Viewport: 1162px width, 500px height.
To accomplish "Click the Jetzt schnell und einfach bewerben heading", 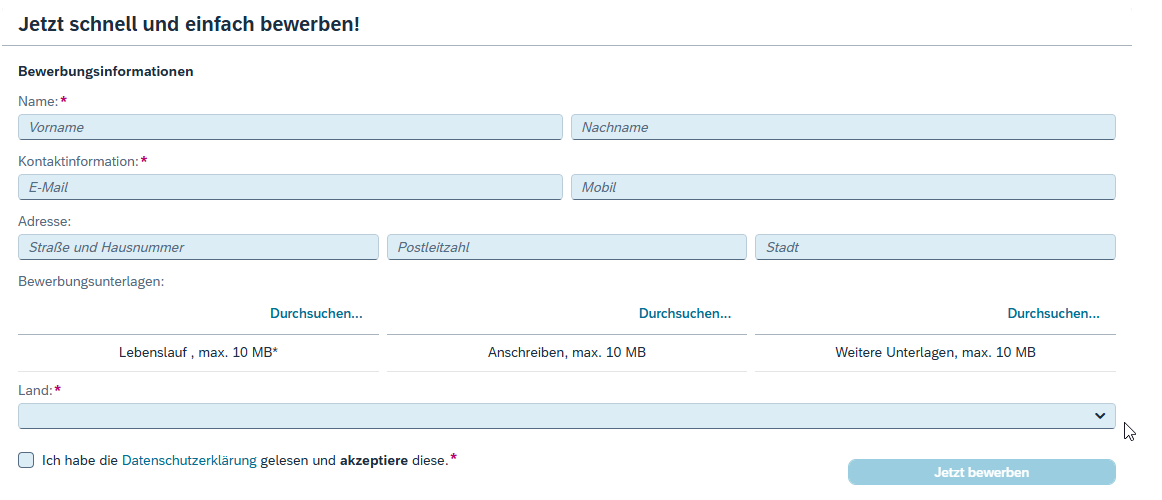I will coord(189,24).
